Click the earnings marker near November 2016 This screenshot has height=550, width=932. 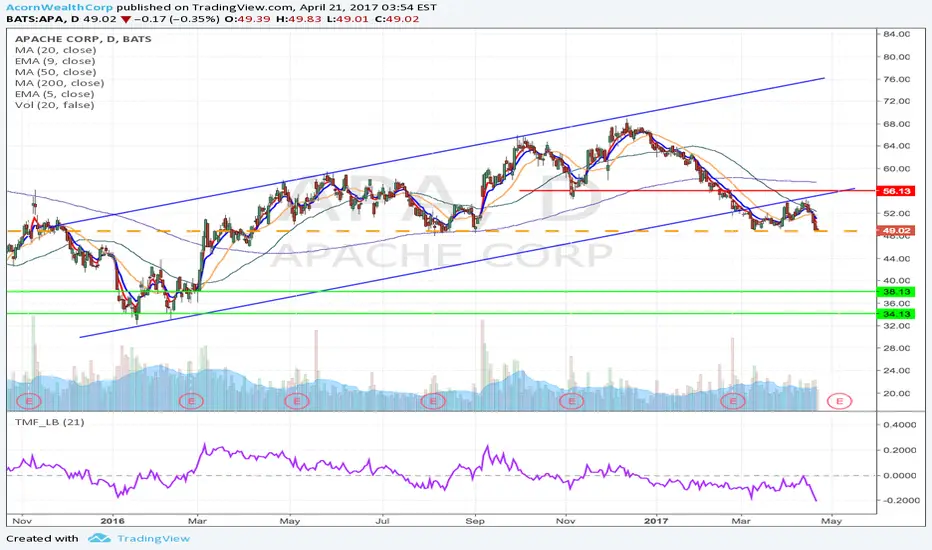[572, 401]
